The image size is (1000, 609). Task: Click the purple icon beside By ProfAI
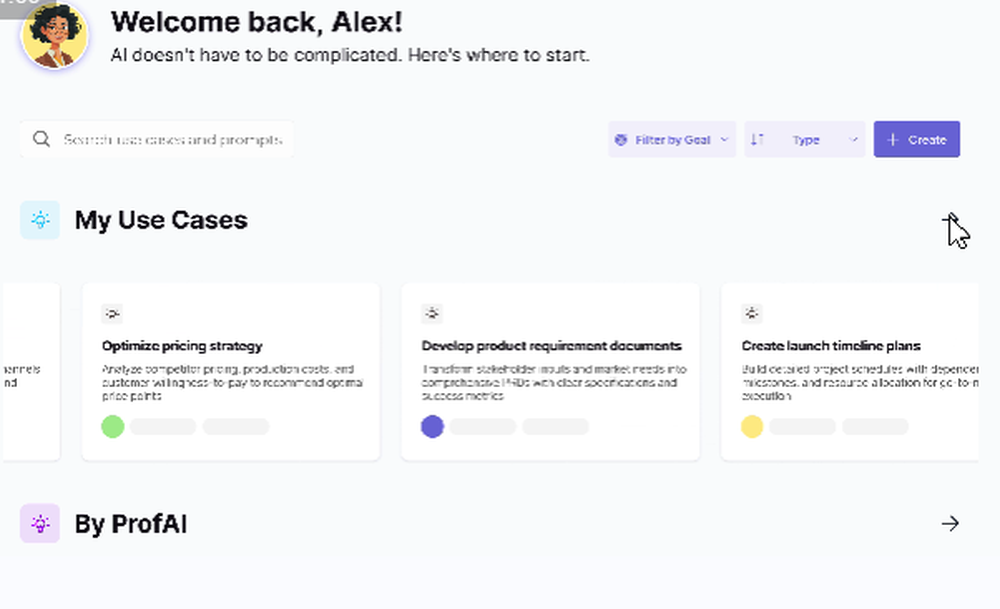point(40,523)
